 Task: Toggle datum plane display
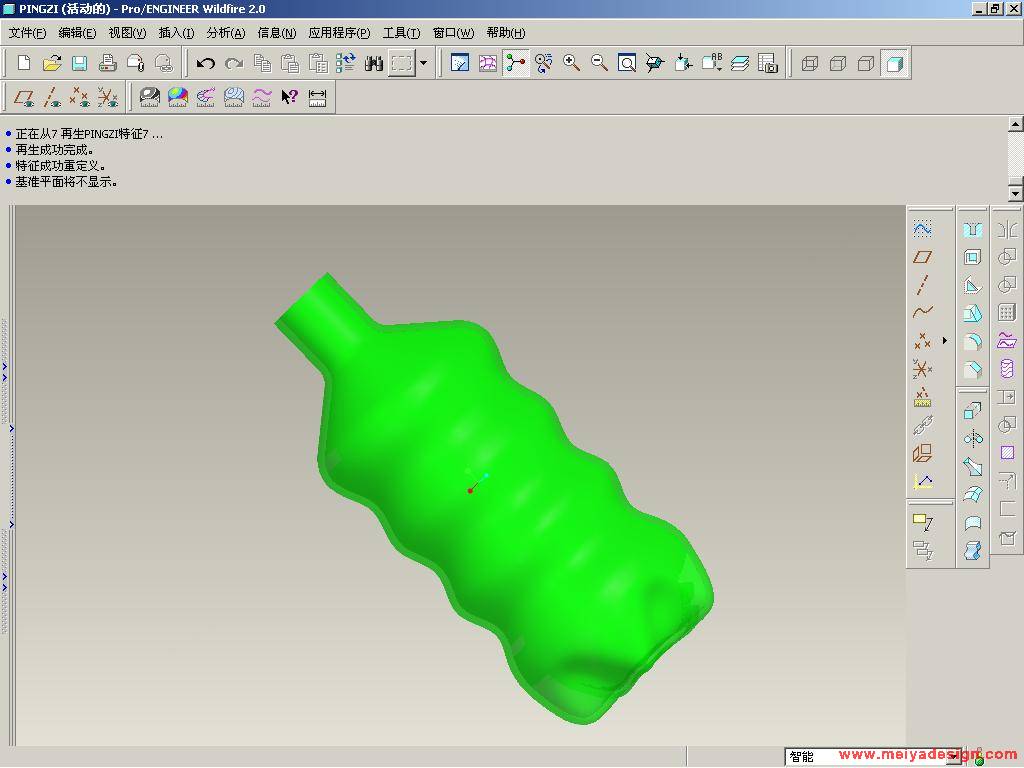[x=24, y=97]
